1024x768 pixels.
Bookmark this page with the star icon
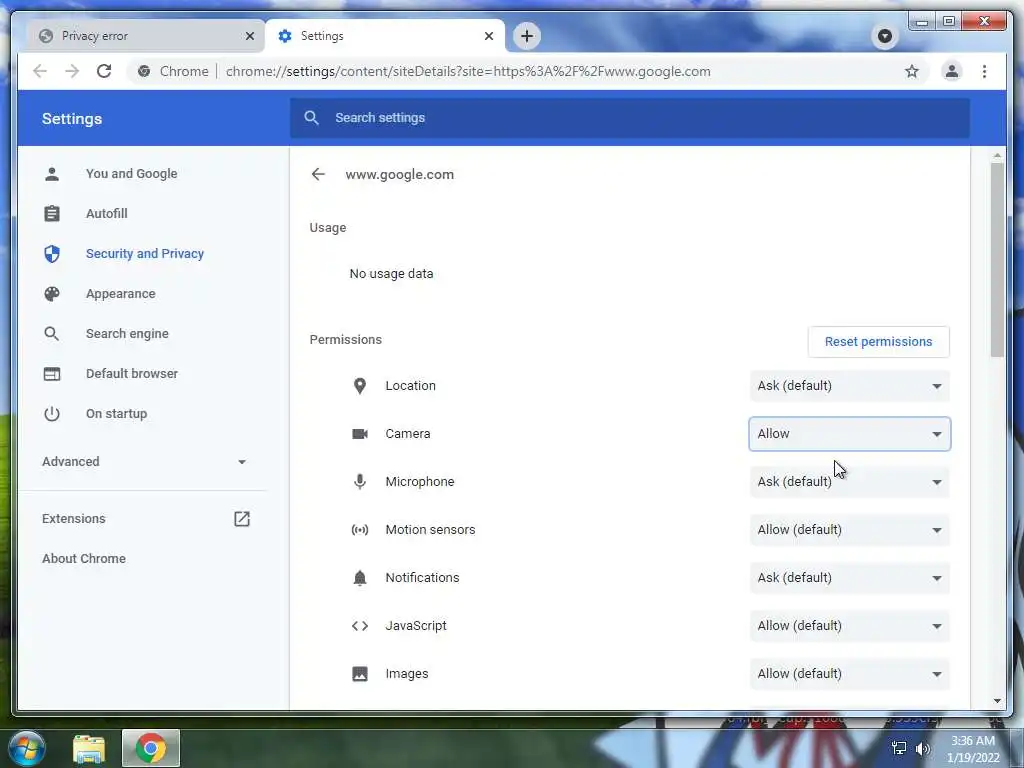coord(912,71)
